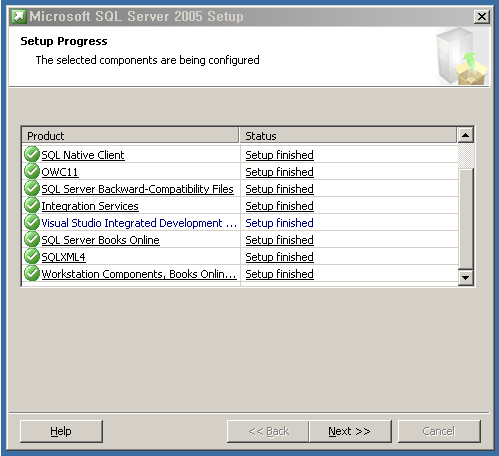Close the SQL Server 2005 Setup window

(x=482, y=16)
